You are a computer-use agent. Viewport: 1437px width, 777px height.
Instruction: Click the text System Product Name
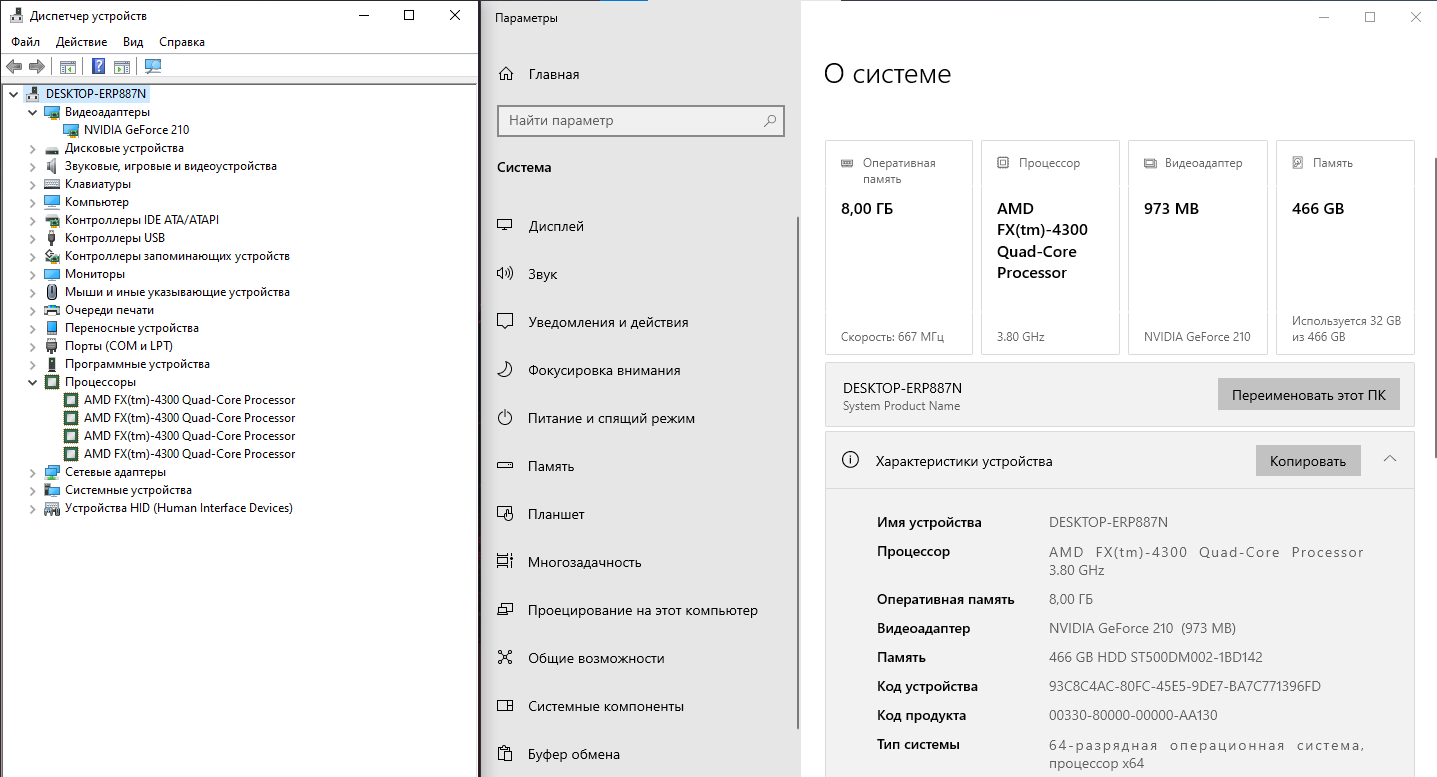(x=901, y=406)
